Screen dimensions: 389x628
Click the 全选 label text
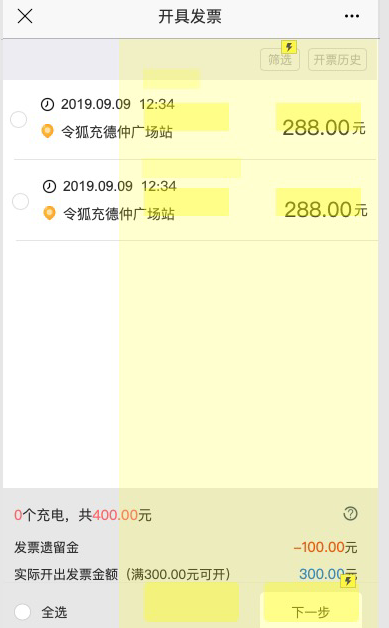point(54,612)
